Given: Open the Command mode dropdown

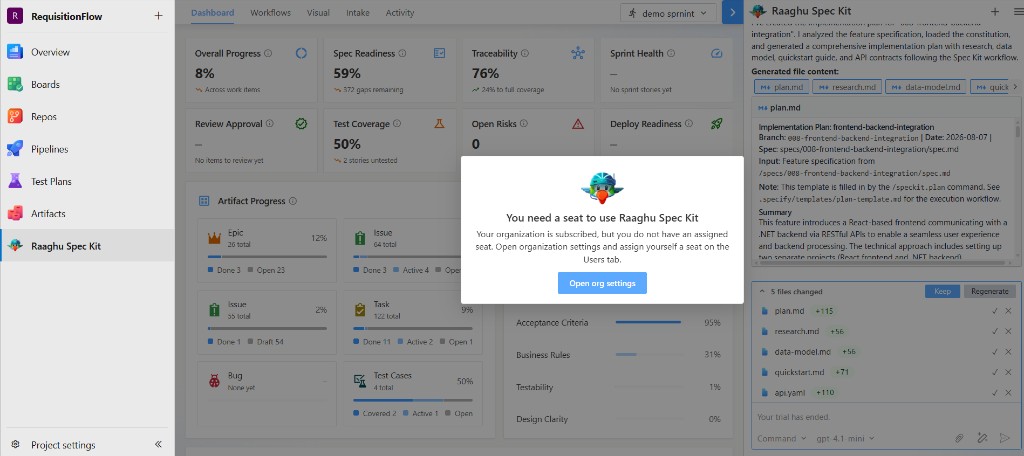Looking at the screenshot, I should [x=782, y=438].
